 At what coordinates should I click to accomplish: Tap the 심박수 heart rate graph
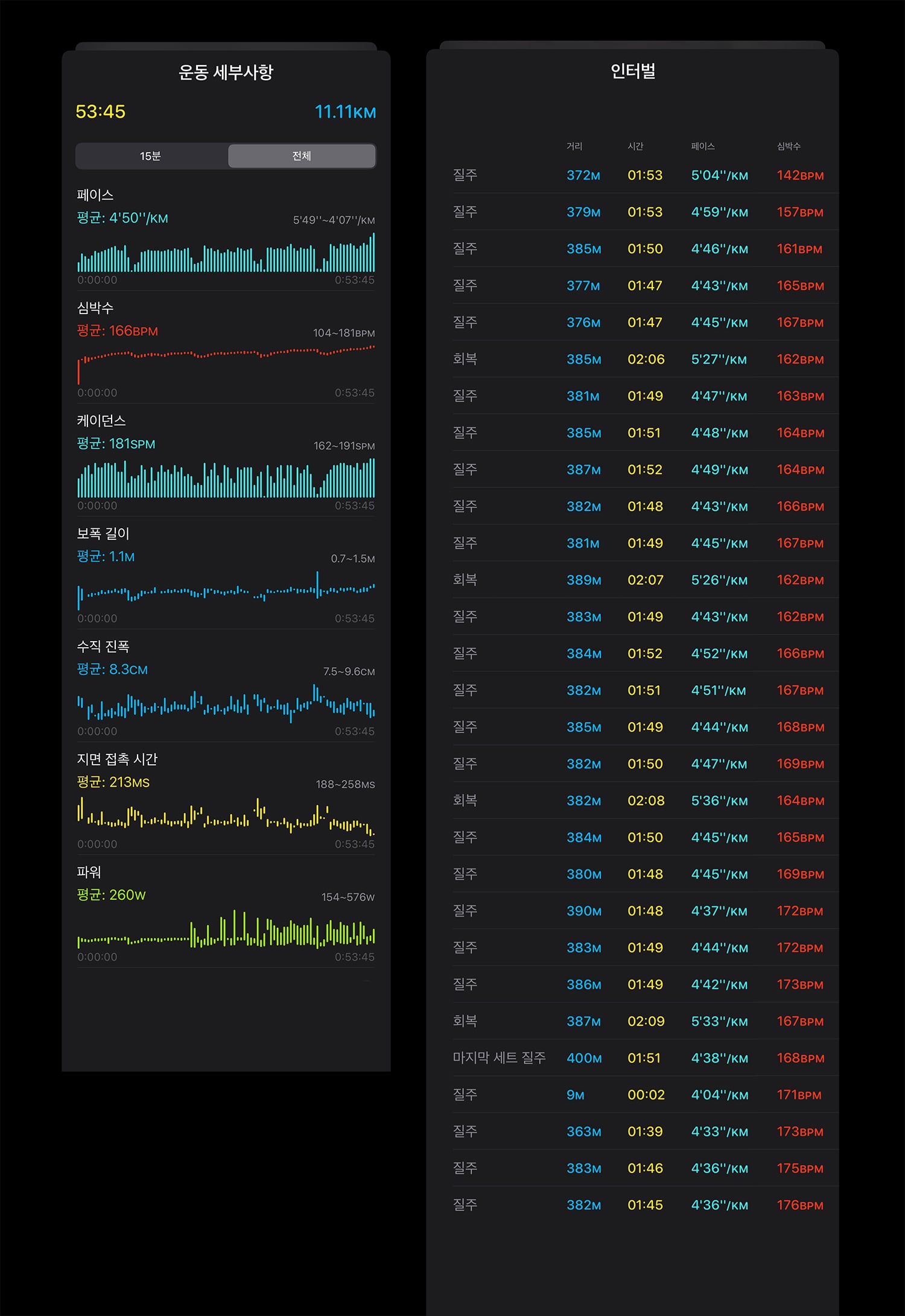pyautogui.click(x=226, y=364)
